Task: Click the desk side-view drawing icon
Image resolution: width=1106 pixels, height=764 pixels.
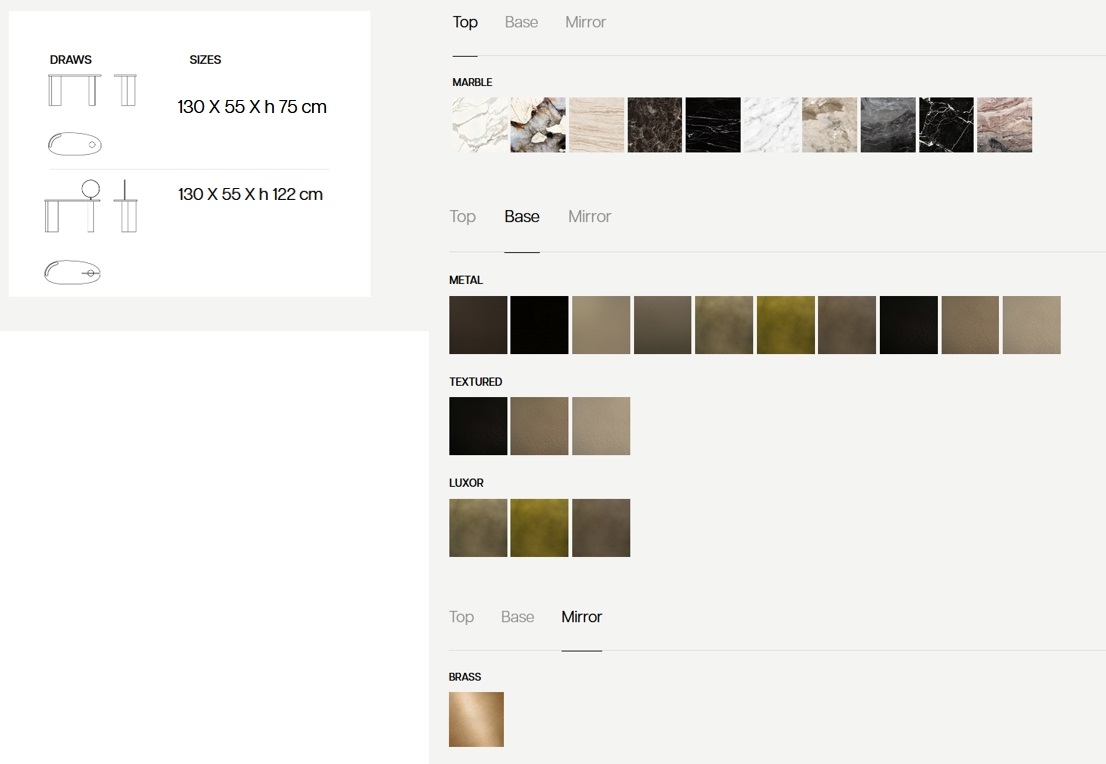Action: 126,90
